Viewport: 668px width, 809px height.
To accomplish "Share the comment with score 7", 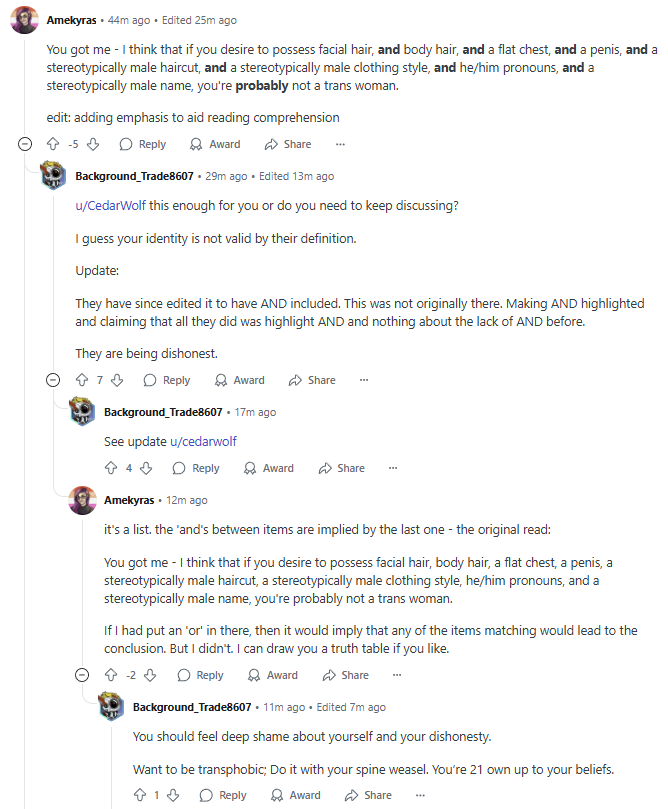I will tap(312, 380).
